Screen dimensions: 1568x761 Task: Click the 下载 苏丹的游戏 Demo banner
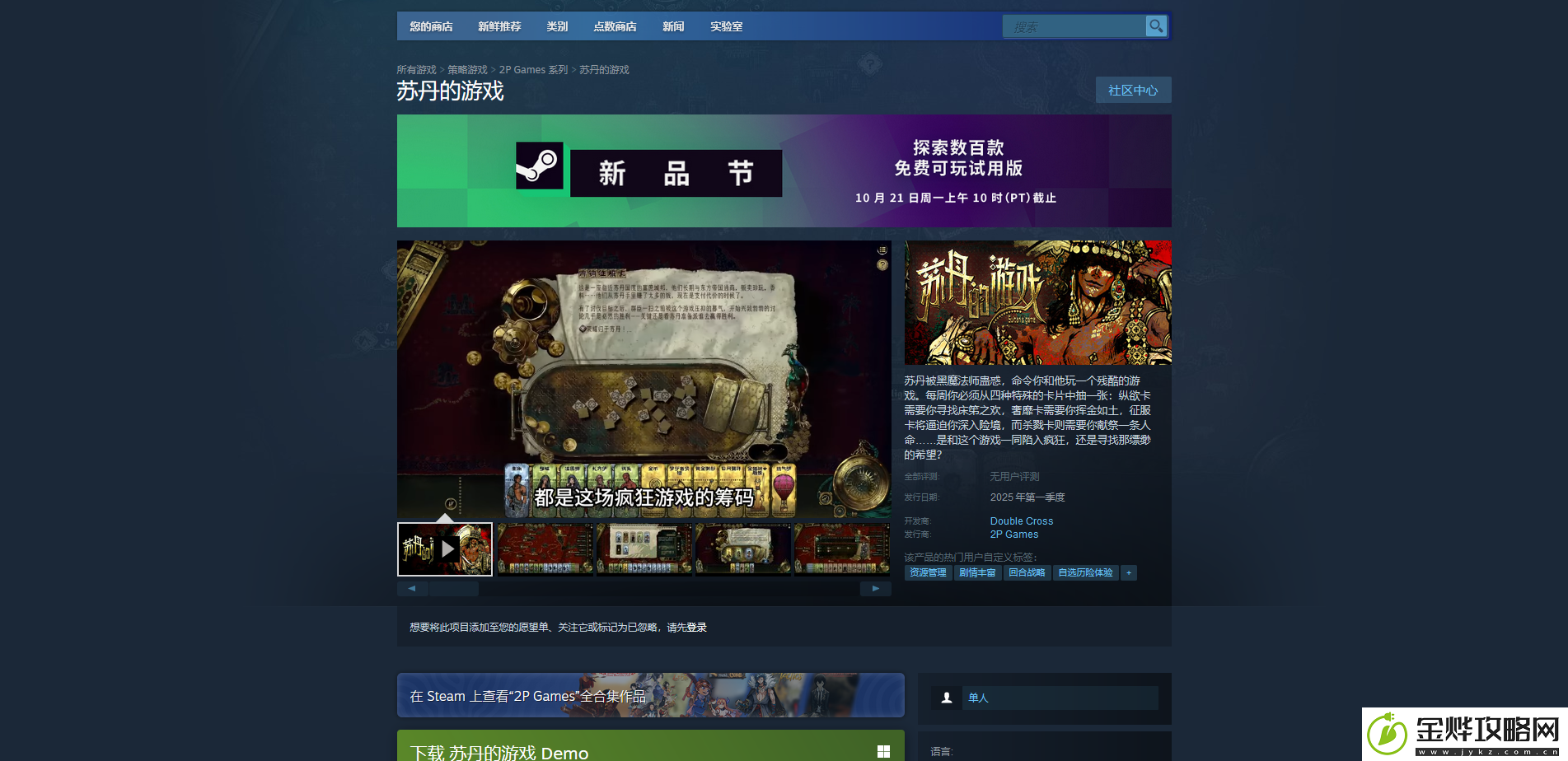point(650,746)
